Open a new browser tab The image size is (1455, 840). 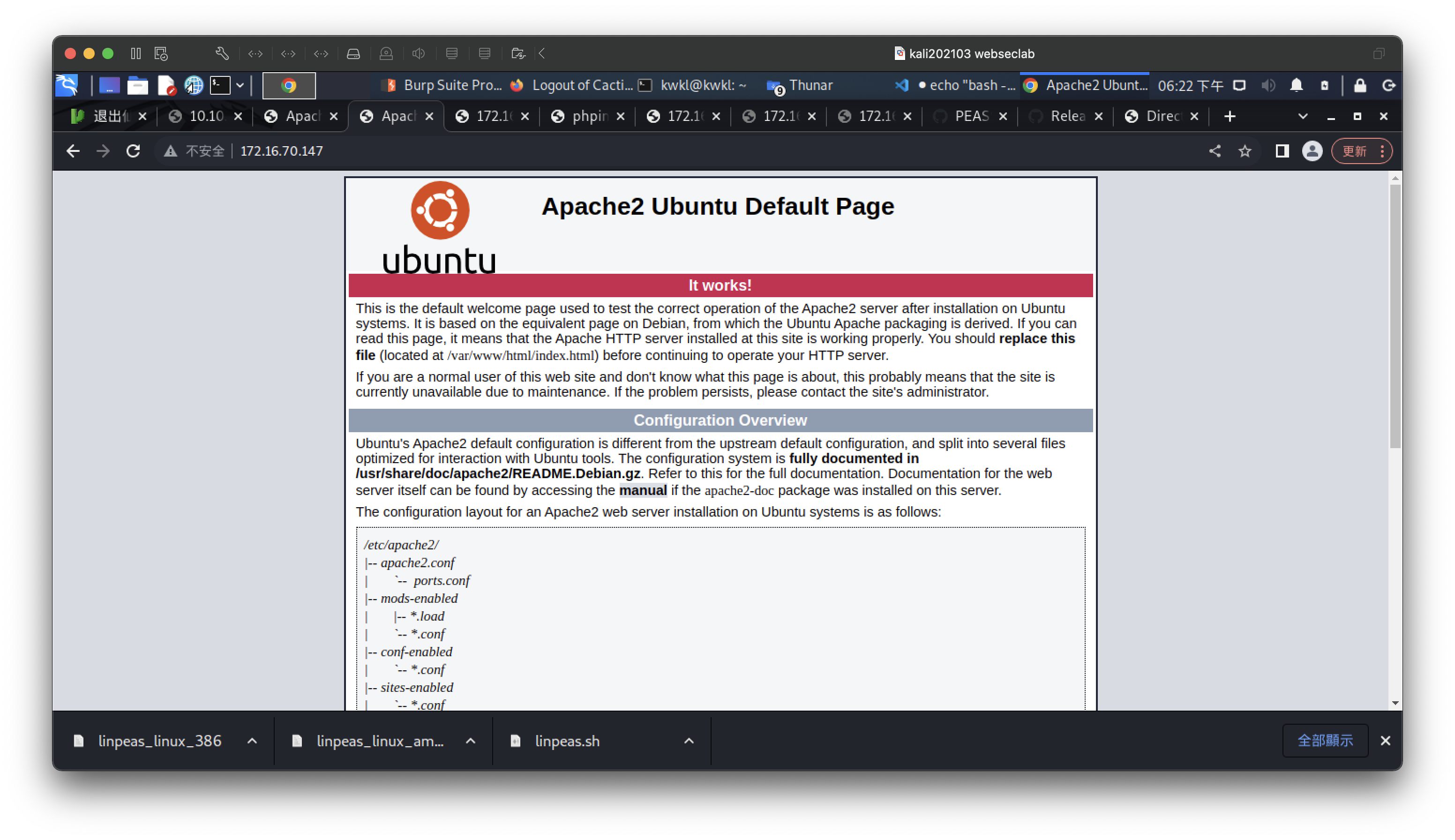[x=1230, y=117]
